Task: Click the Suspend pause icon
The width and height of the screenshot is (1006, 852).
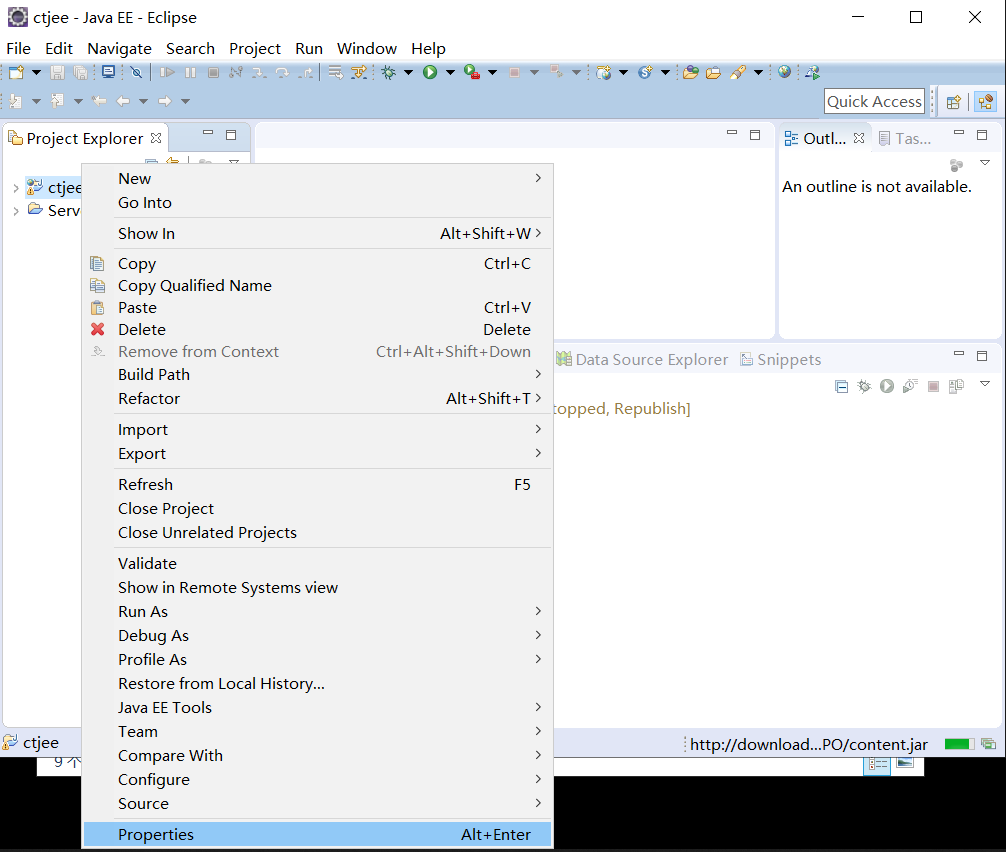Action: pyautogui.click(x=191, y=72)
